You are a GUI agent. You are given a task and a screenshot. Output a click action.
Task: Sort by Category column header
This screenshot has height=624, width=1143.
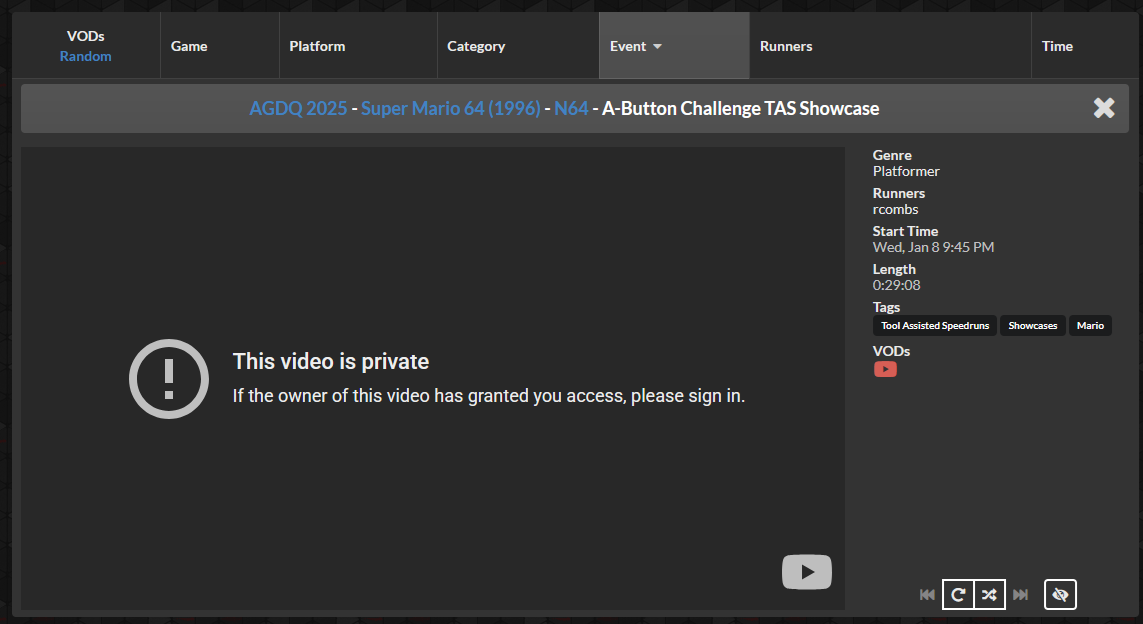[518, 46]
